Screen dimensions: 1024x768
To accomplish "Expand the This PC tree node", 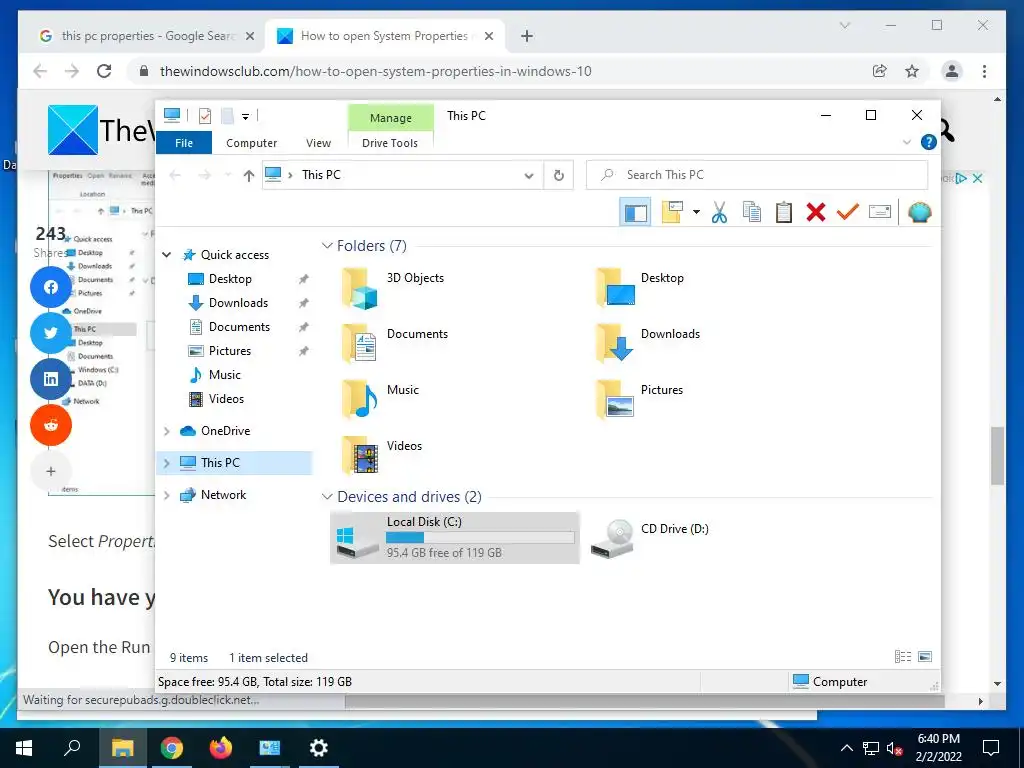I will pos(167,463).
